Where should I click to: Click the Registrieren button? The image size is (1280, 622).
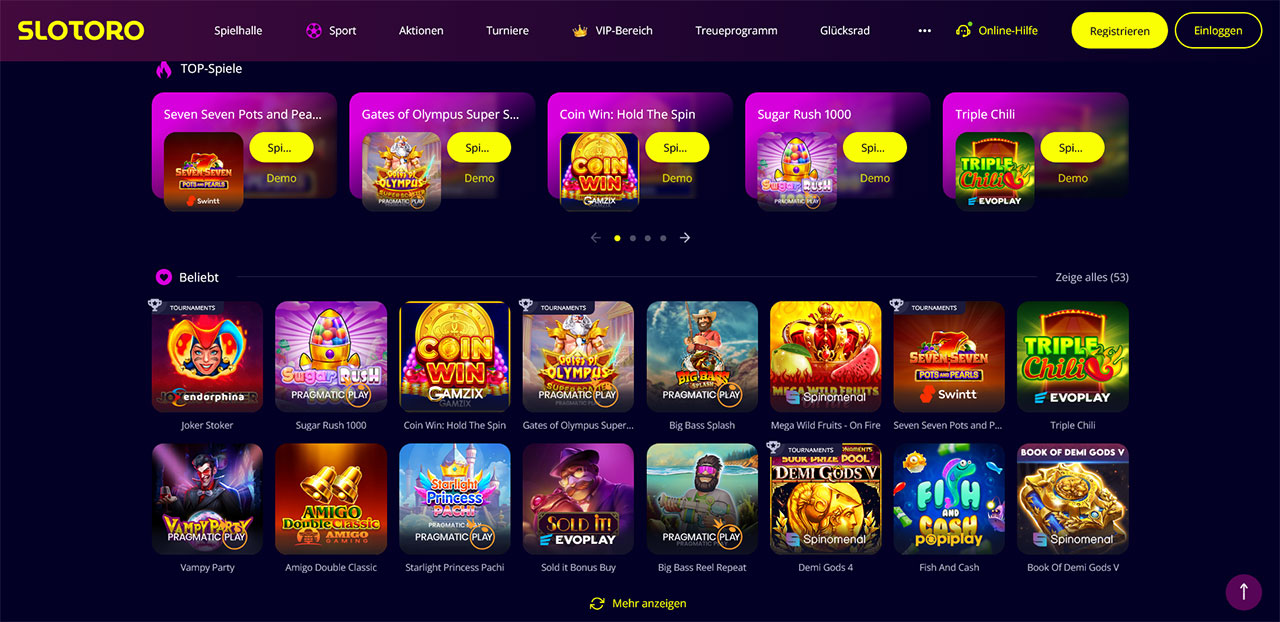click(1119, 31)
